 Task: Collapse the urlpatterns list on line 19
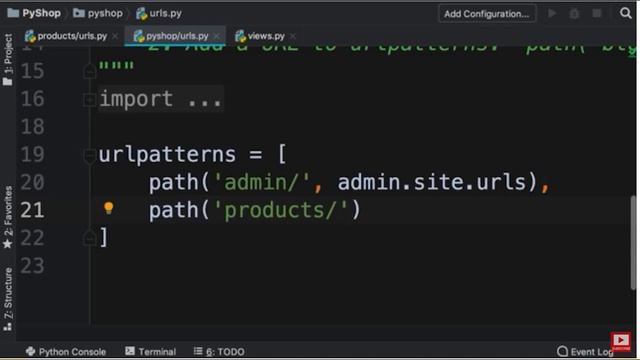(x=89, y=156)
